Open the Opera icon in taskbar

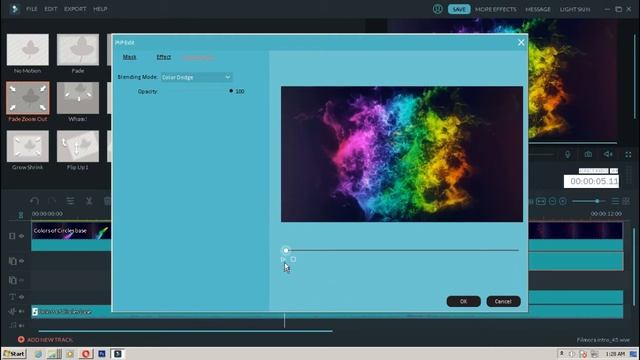tap(86, 354)
